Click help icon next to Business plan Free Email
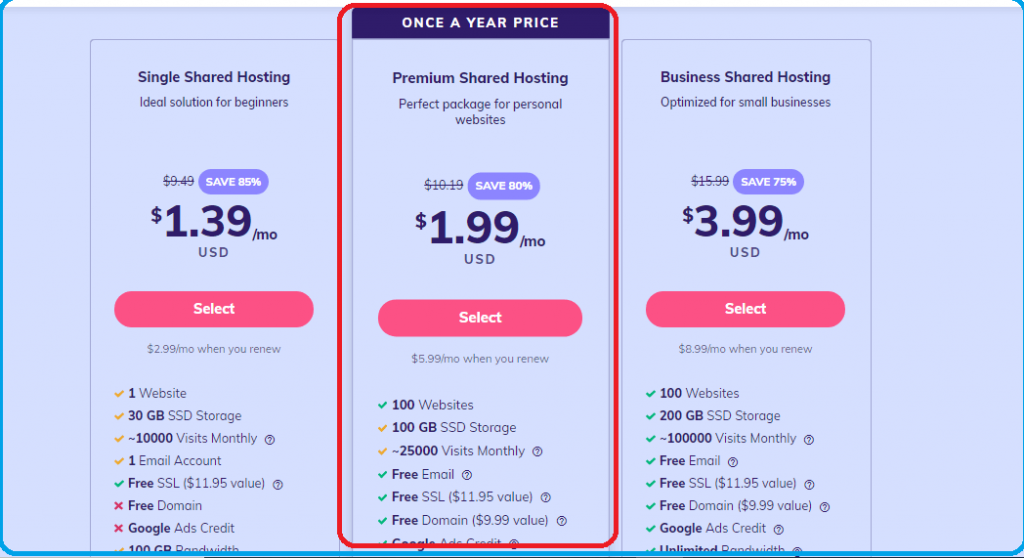 pos(733,462)
